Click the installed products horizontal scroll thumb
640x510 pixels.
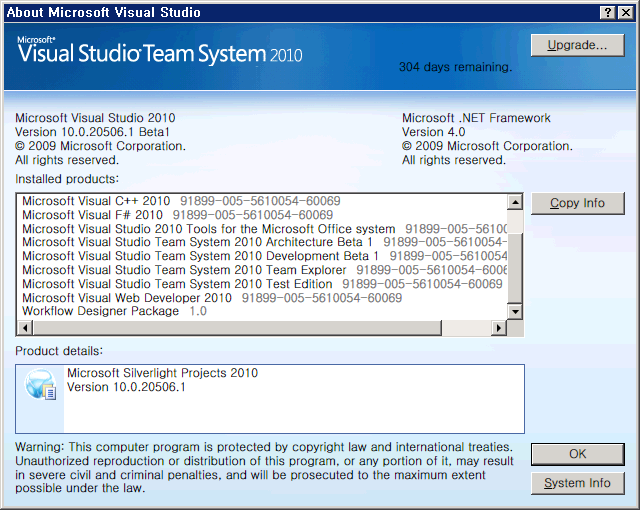(x=238, y=328)
